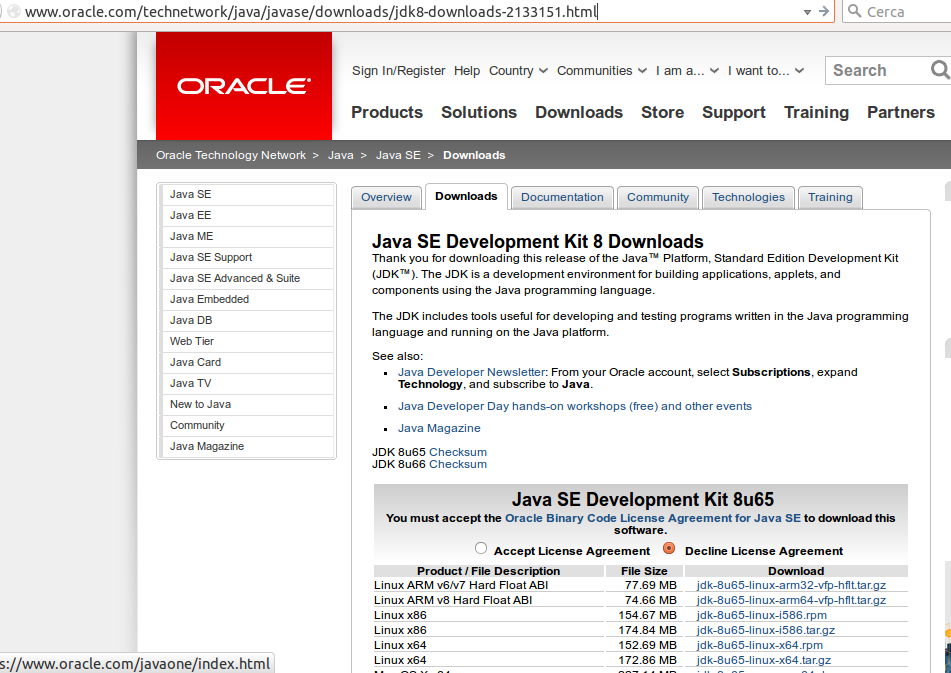The width and height of the screenshot is (951, 673).
Task: Open Java TV in the sidebar
Action: coord(247,383)
